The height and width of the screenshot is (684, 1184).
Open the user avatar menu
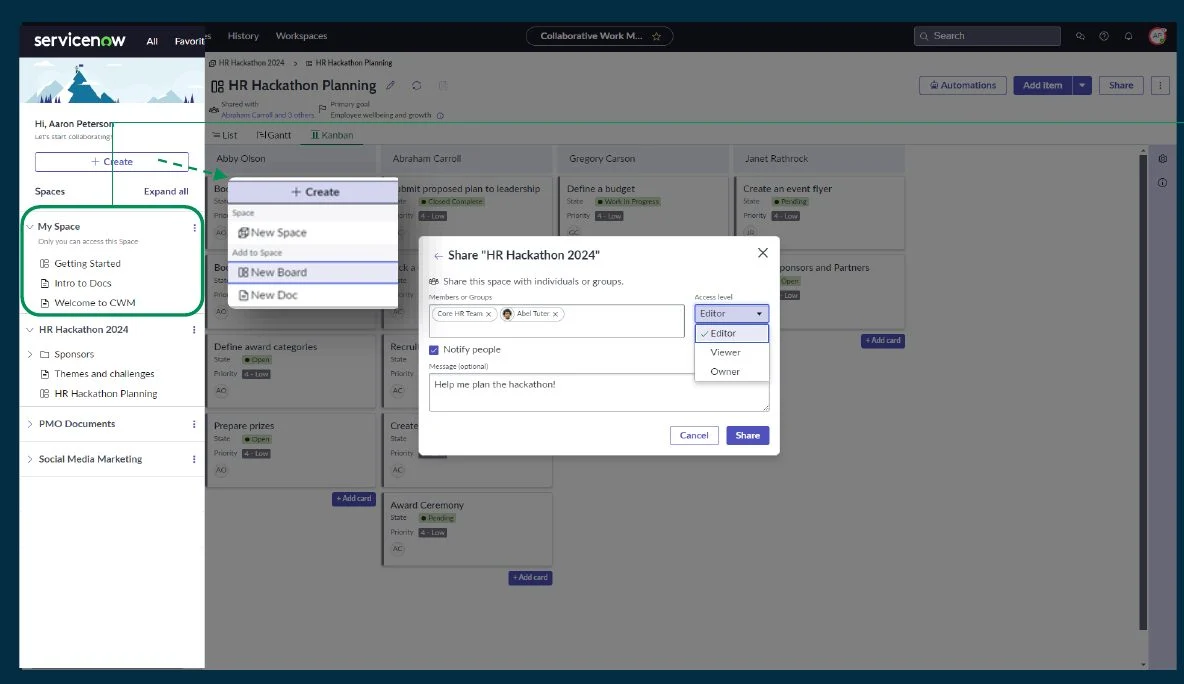1157,36
